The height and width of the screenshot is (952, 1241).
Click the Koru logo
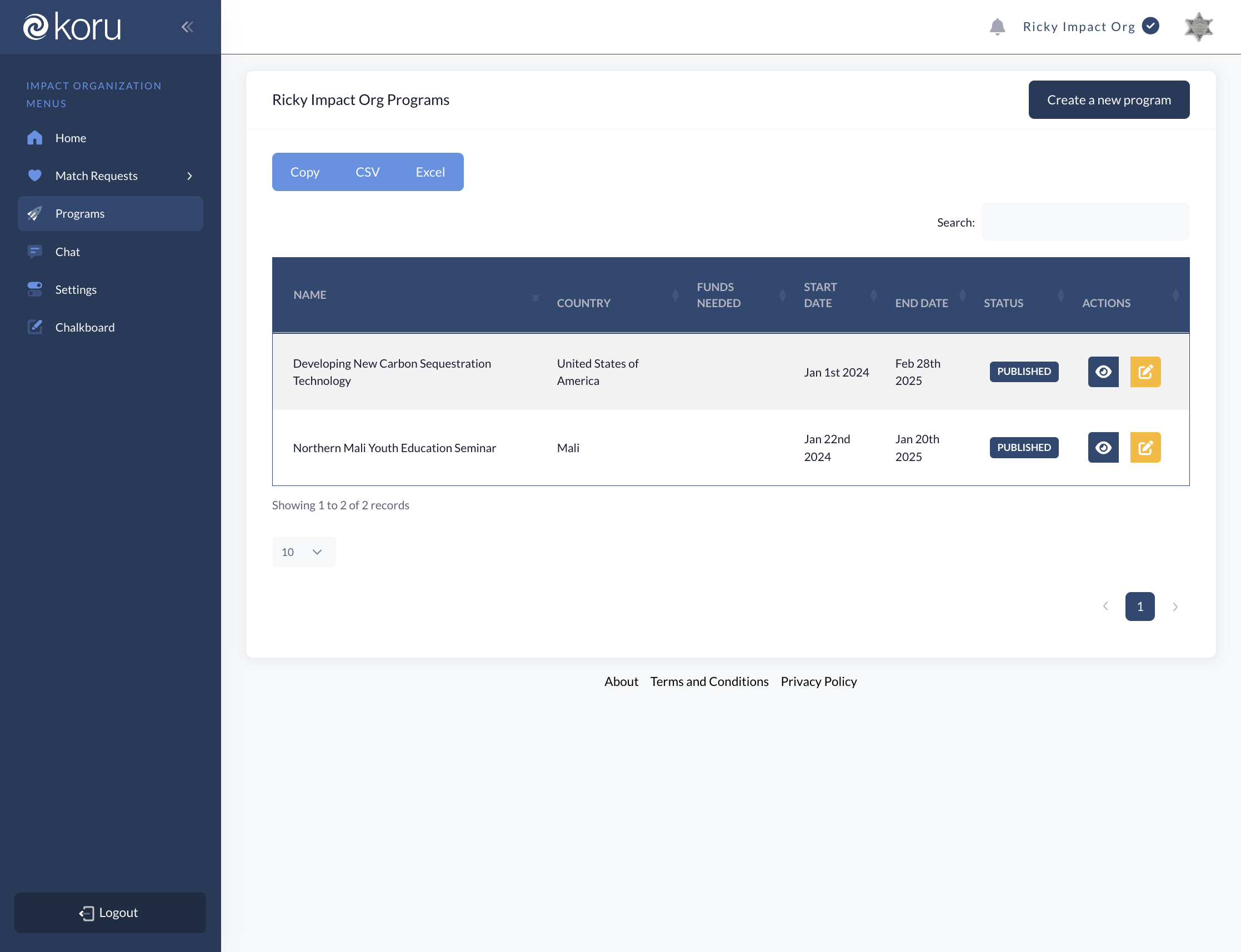point(72,27)
